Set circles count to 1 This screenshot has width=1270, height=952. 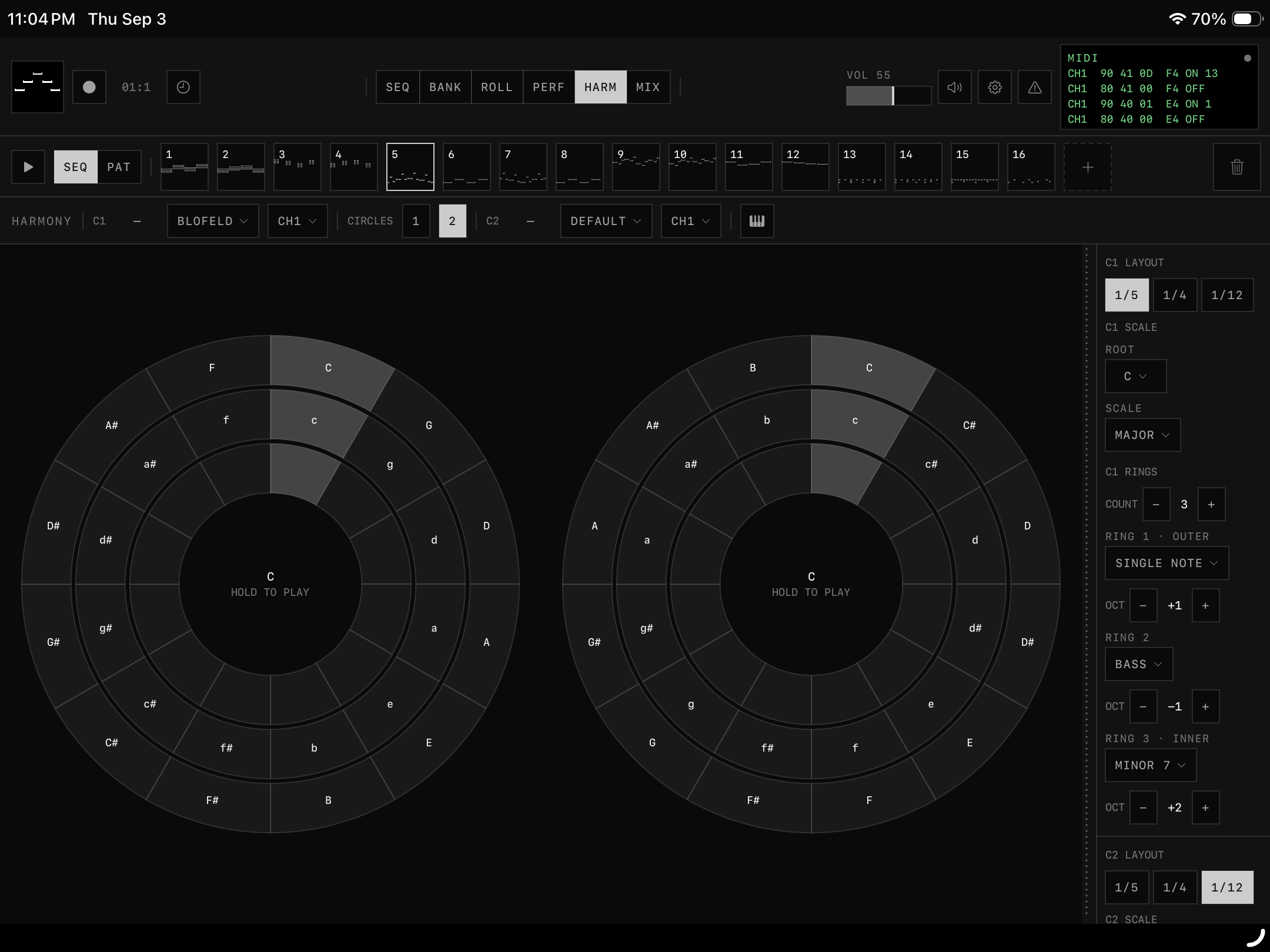pos(416,221)
